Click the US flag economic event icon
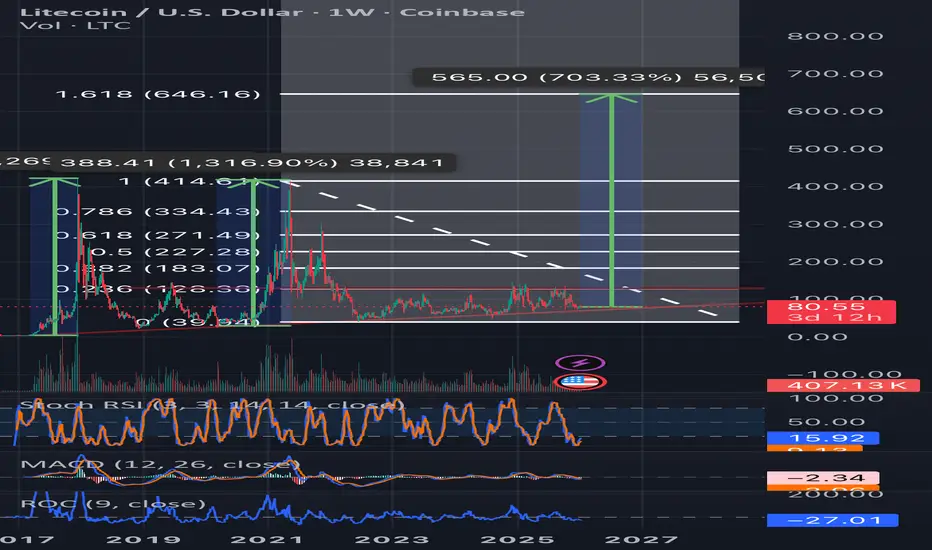The width and height of the screenshot is (932, 550). (x=580, y=381)
